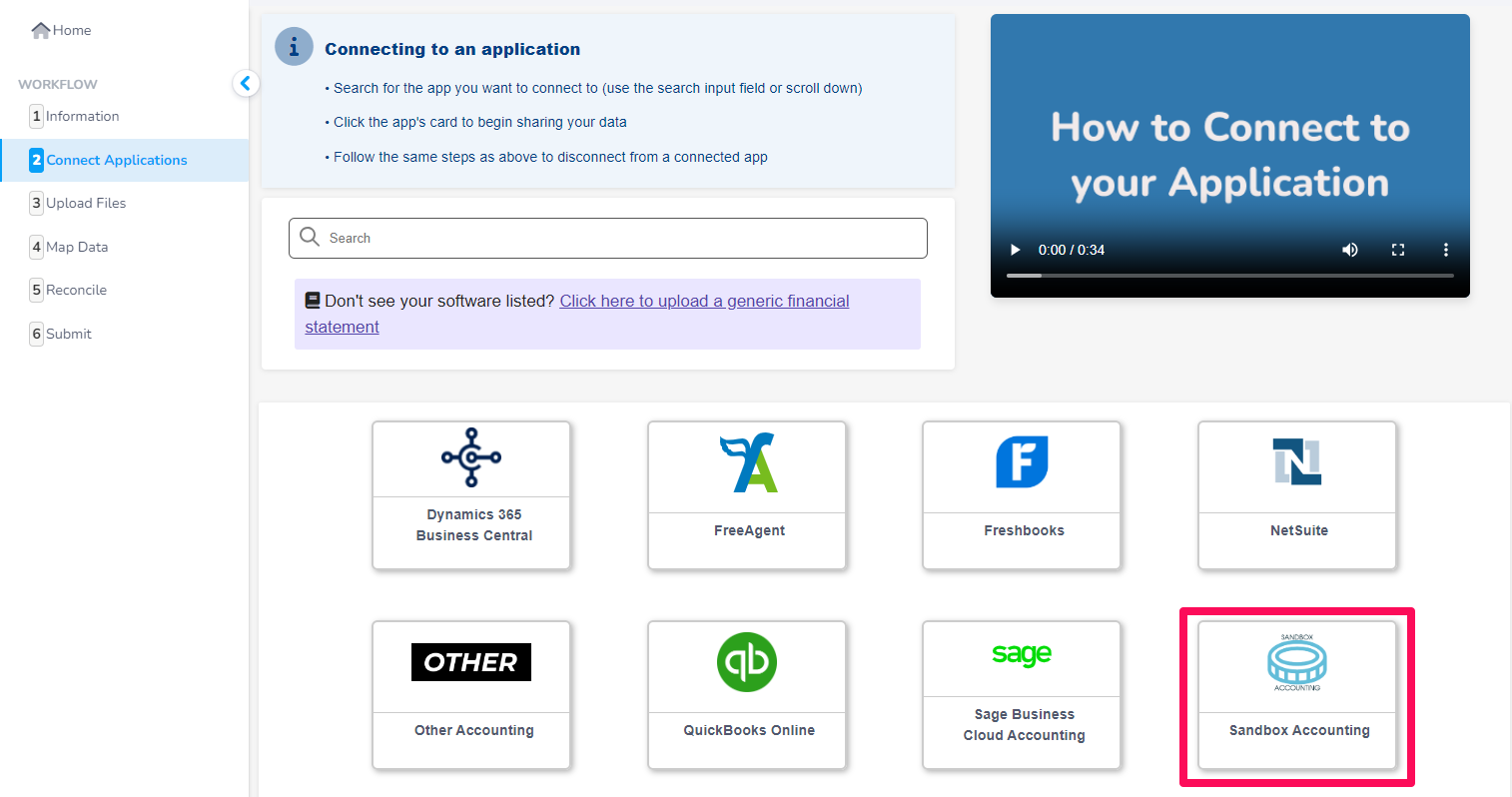Click the Freshbooks logo icon
Screen dimensions: 1512x797
(x=1022, y=461)
